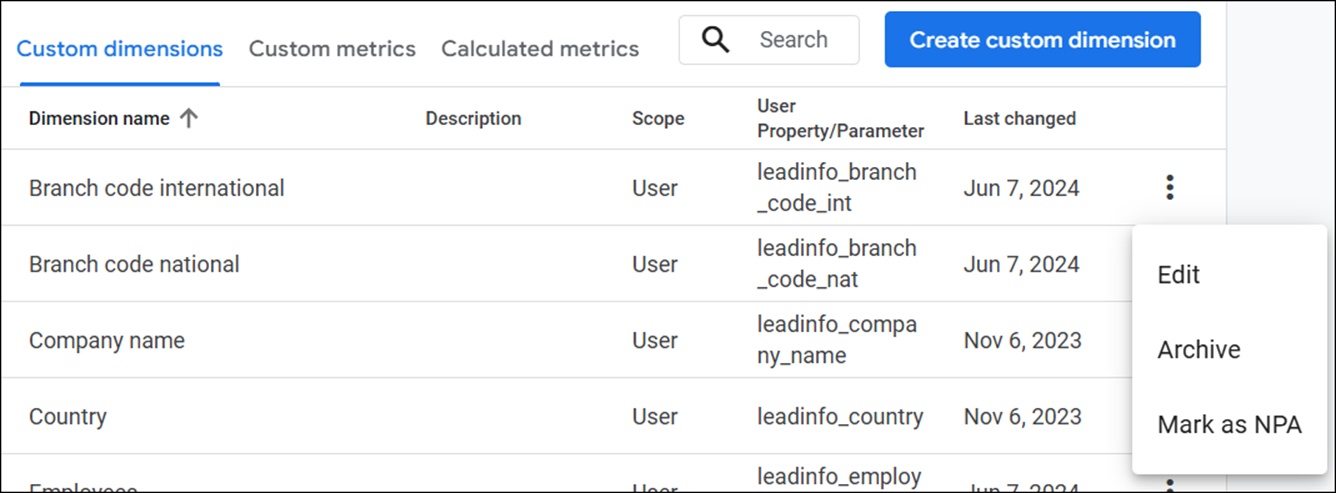Click the Jun 7, 2024 date for Branch code national

[x=1021, y=264]
